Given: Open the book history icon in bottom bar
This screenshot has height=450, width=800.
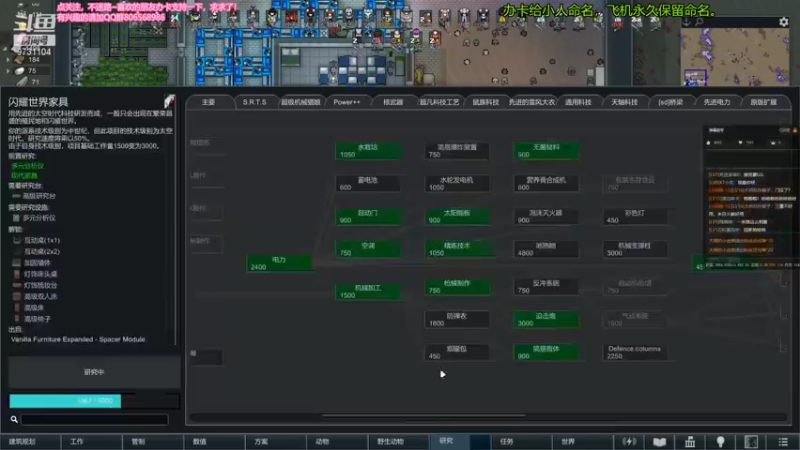Looking at the screenshot, I should coord(659,442).
